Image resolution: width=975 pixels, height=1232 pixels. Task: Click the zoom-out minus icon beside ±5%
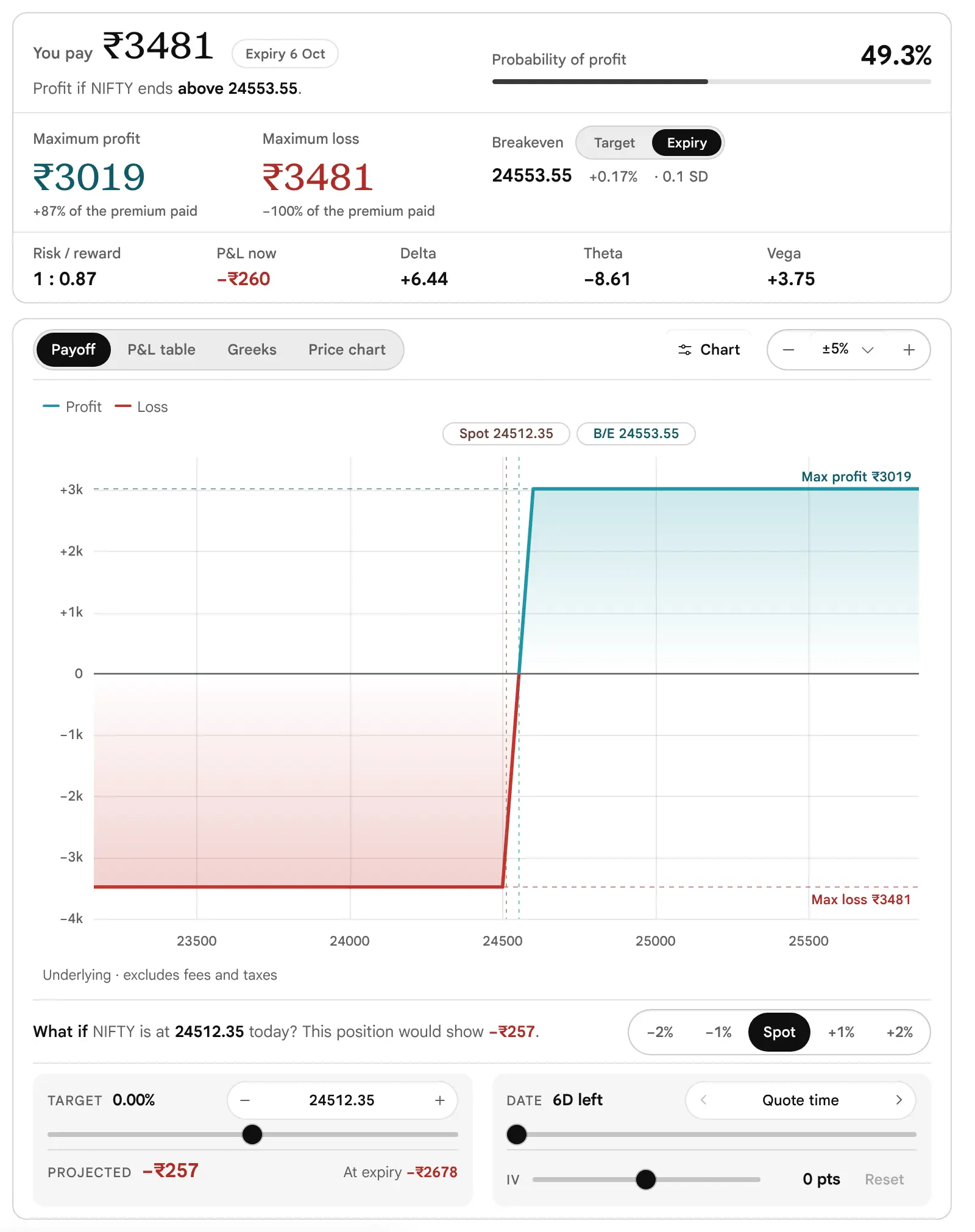(789, 350)
